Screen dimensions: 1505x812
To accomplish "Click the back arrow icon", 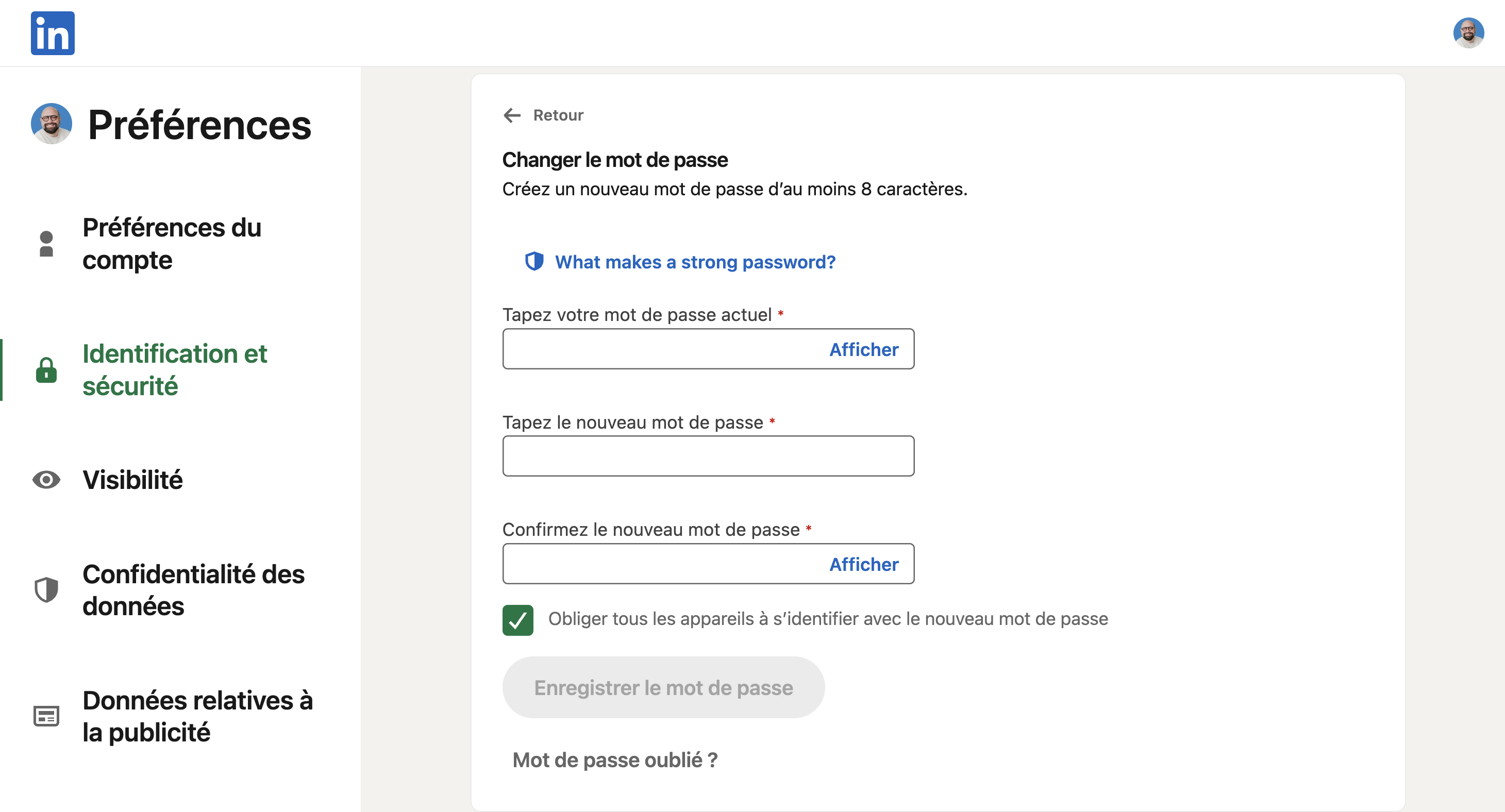I will 512,115.
